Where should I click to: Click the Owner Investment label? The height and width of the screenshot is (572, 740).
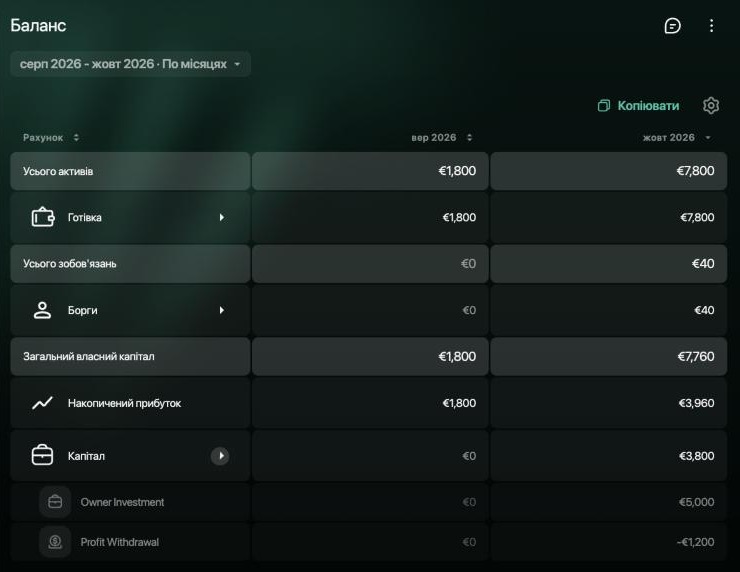(x=122, y=502)
